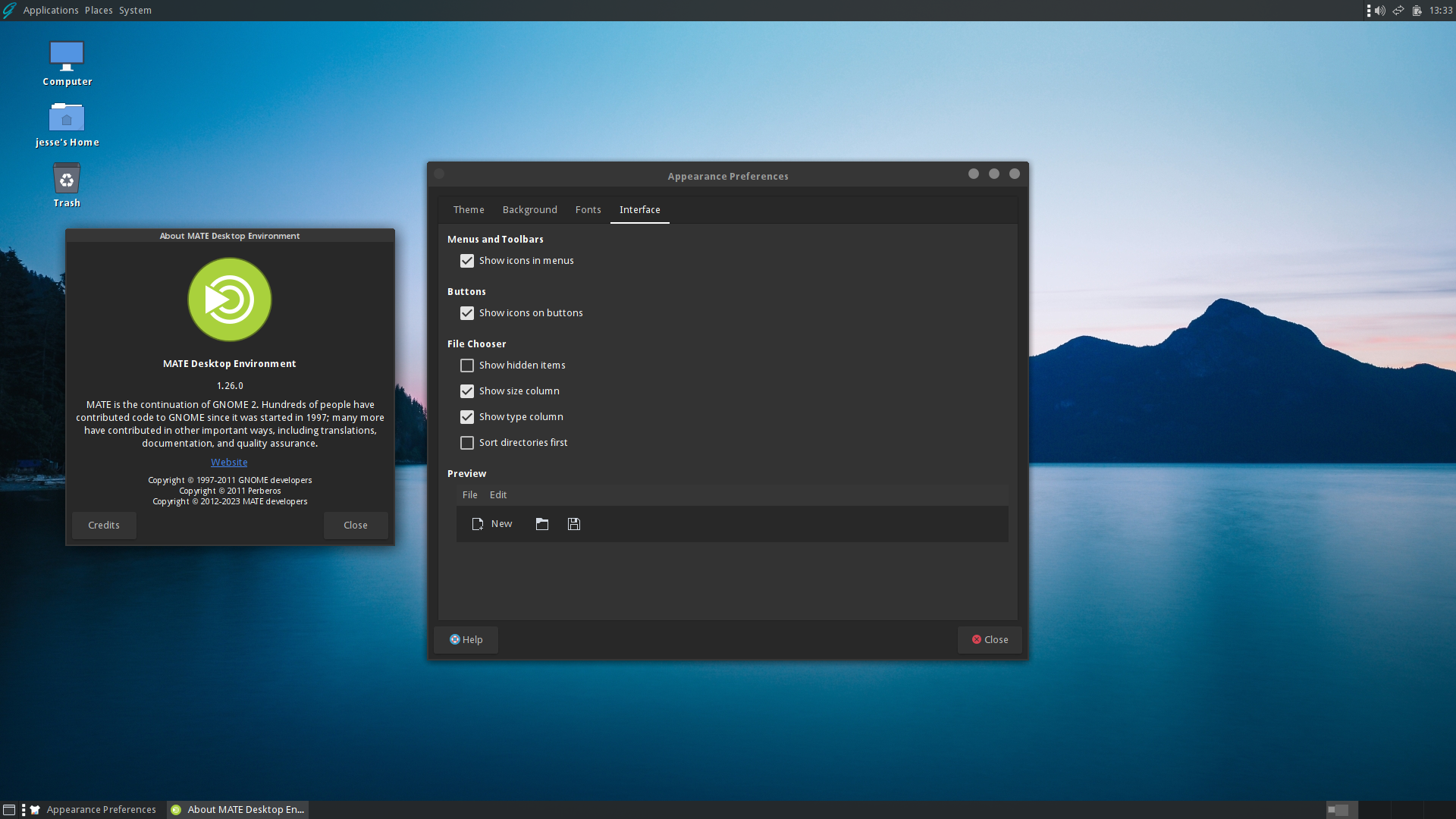
Task: Select About MATE Desktop taskbar entry
Action: click(x=238, y=810)
